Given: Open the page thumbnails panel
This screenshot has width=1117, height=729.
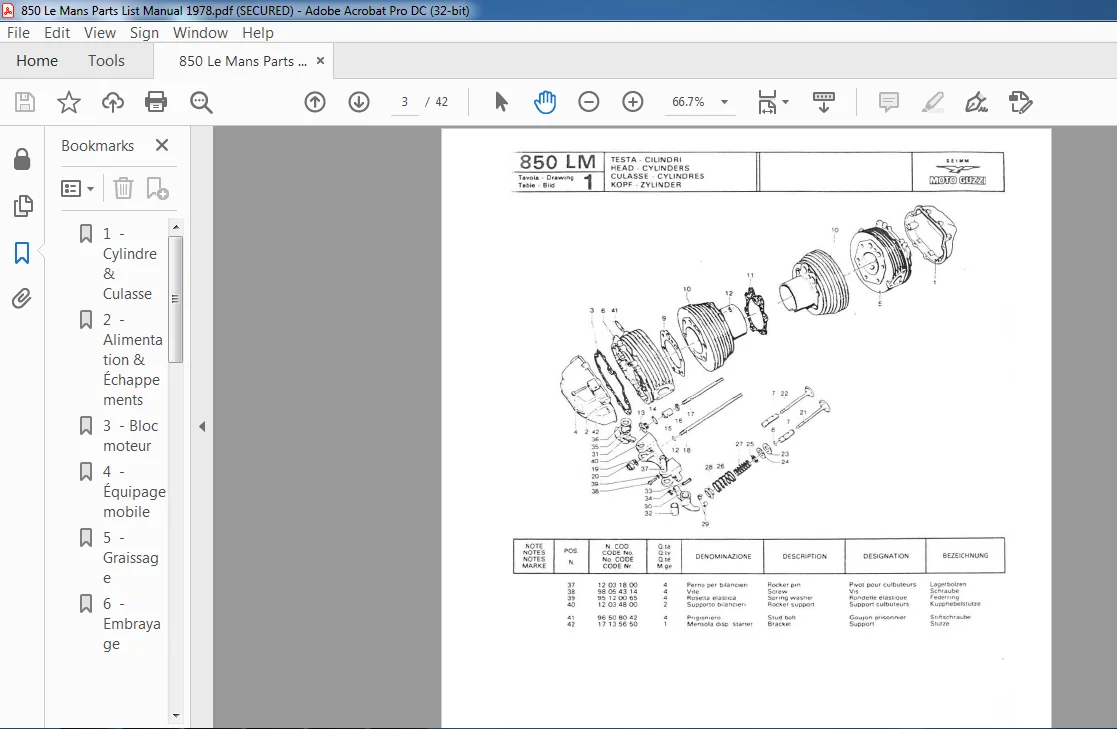Looking at the screenshot, I should coord(22,206).
